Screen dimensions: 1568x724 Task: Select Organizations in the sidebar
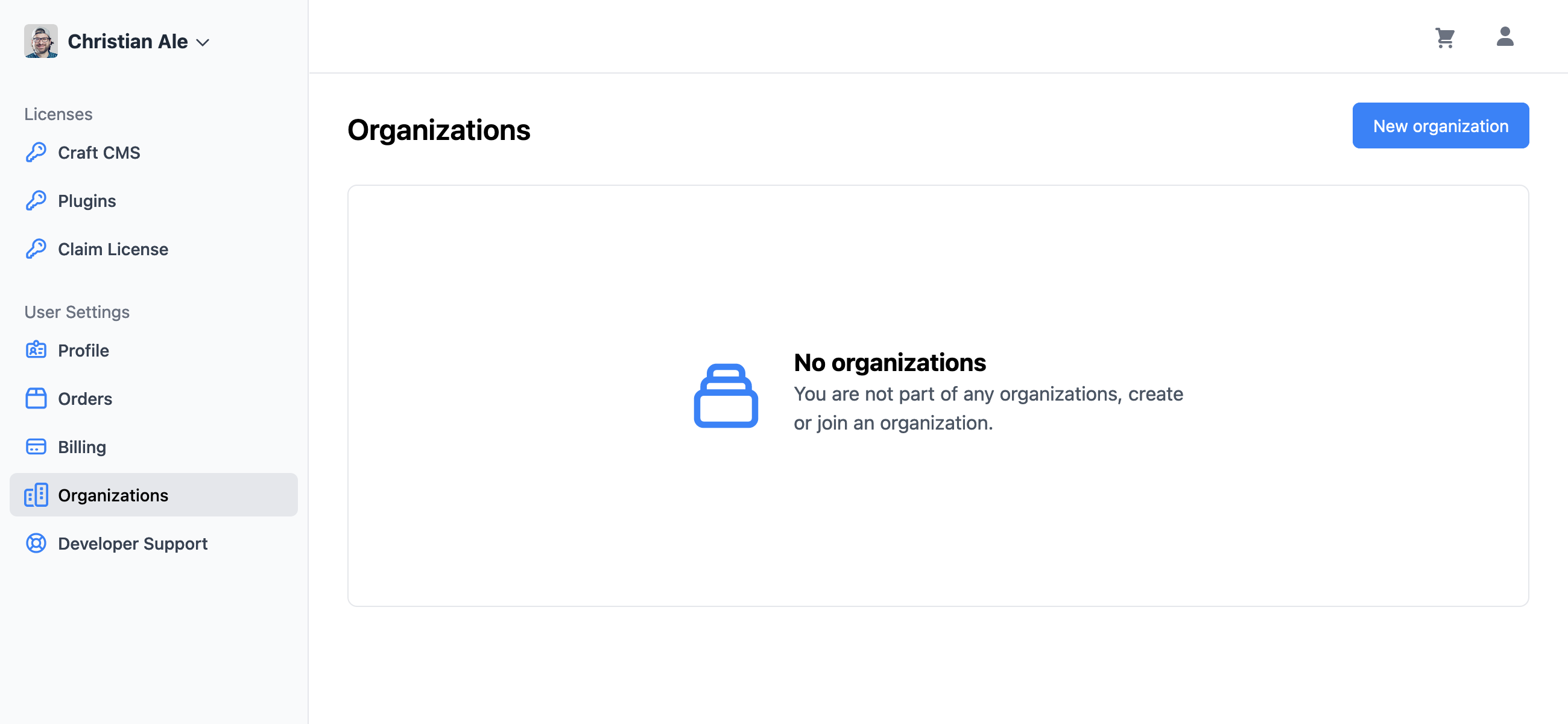click(x=153, y=495)
